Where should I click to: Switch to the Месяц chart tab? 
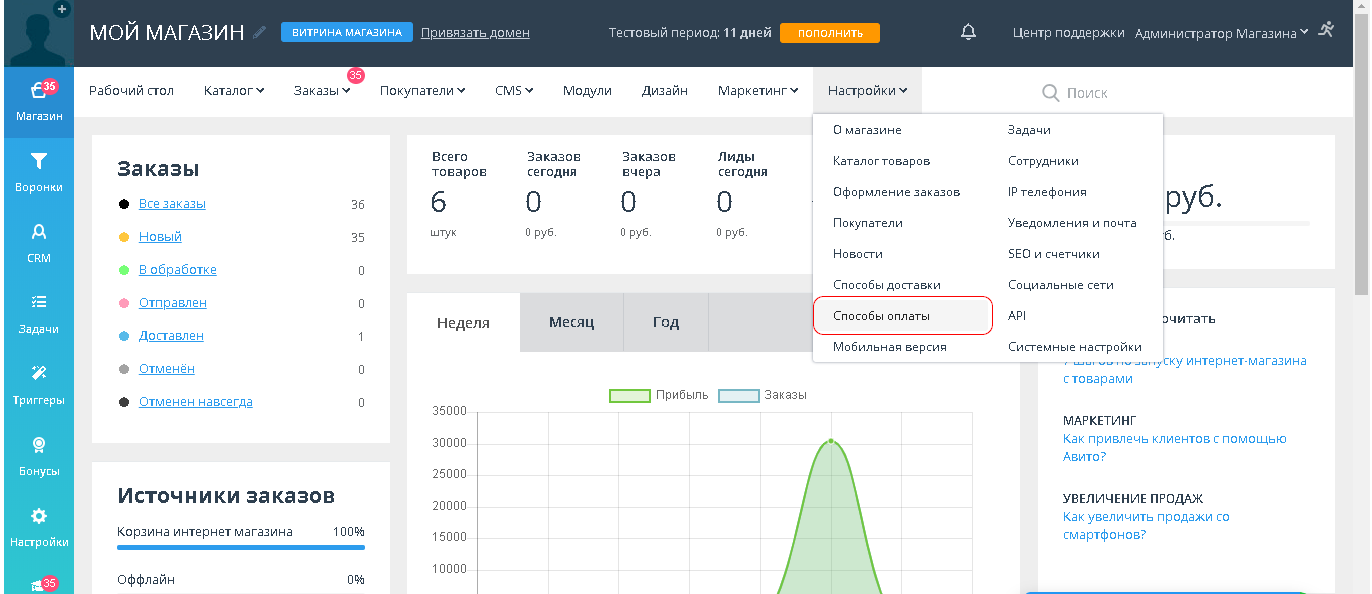tap(571, 322)
